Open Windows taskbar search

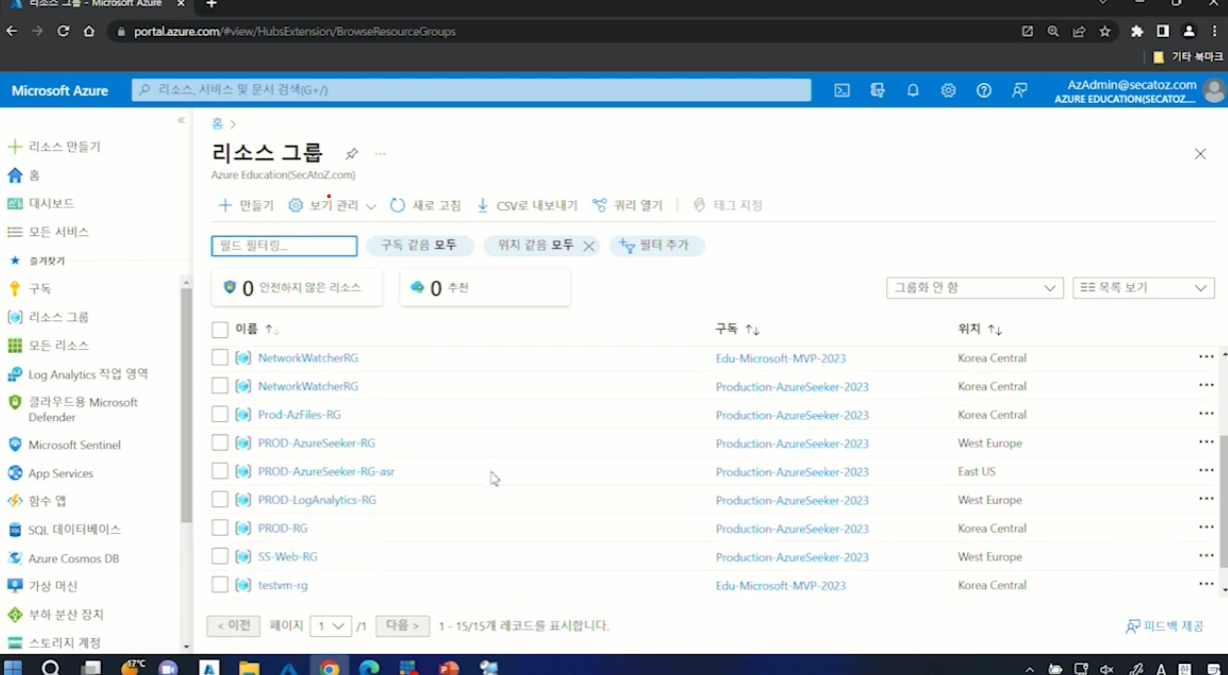click(50, 668)
